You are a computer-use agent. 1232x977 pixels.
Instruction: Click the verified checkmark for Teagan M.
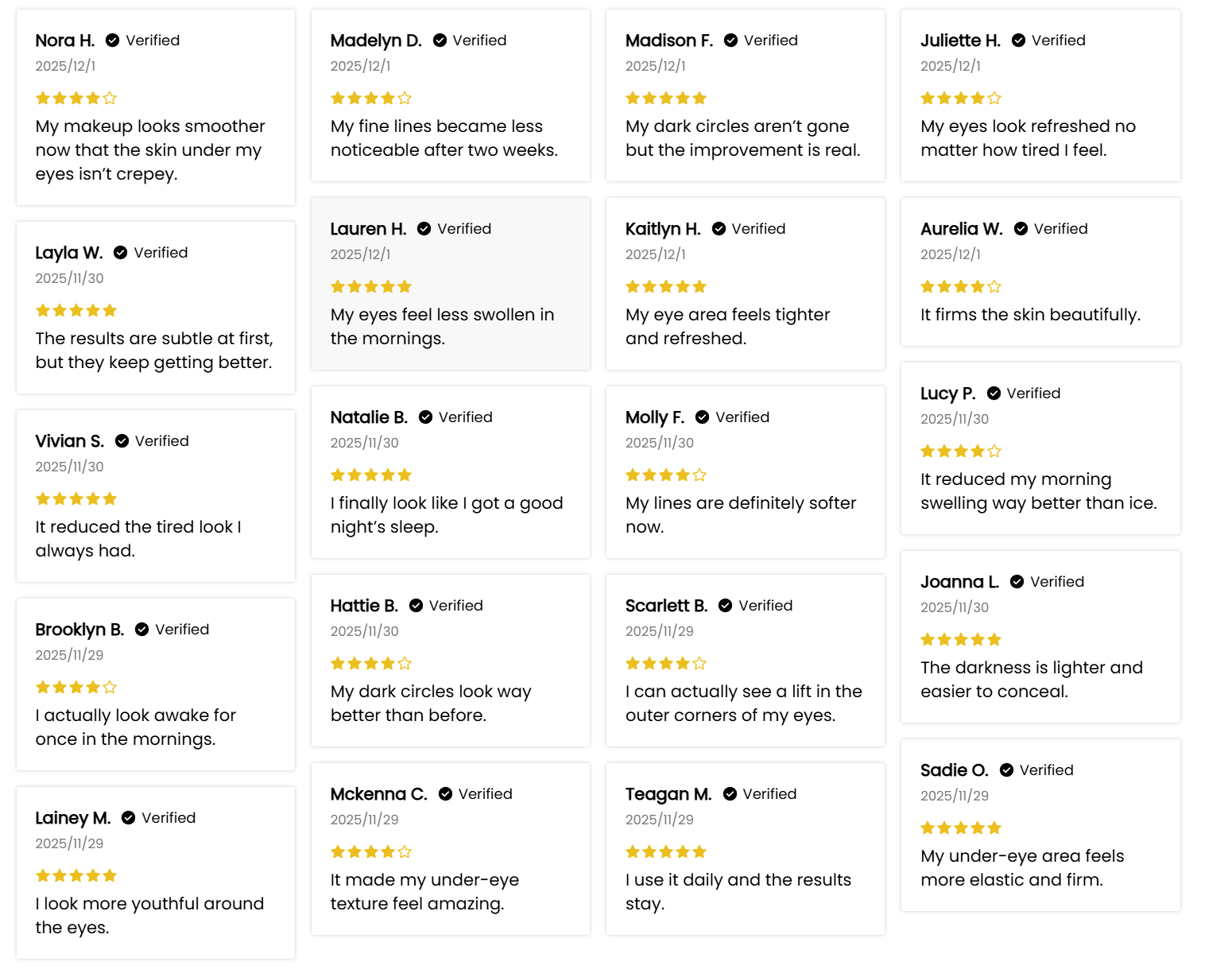click(x=730, y=794)
